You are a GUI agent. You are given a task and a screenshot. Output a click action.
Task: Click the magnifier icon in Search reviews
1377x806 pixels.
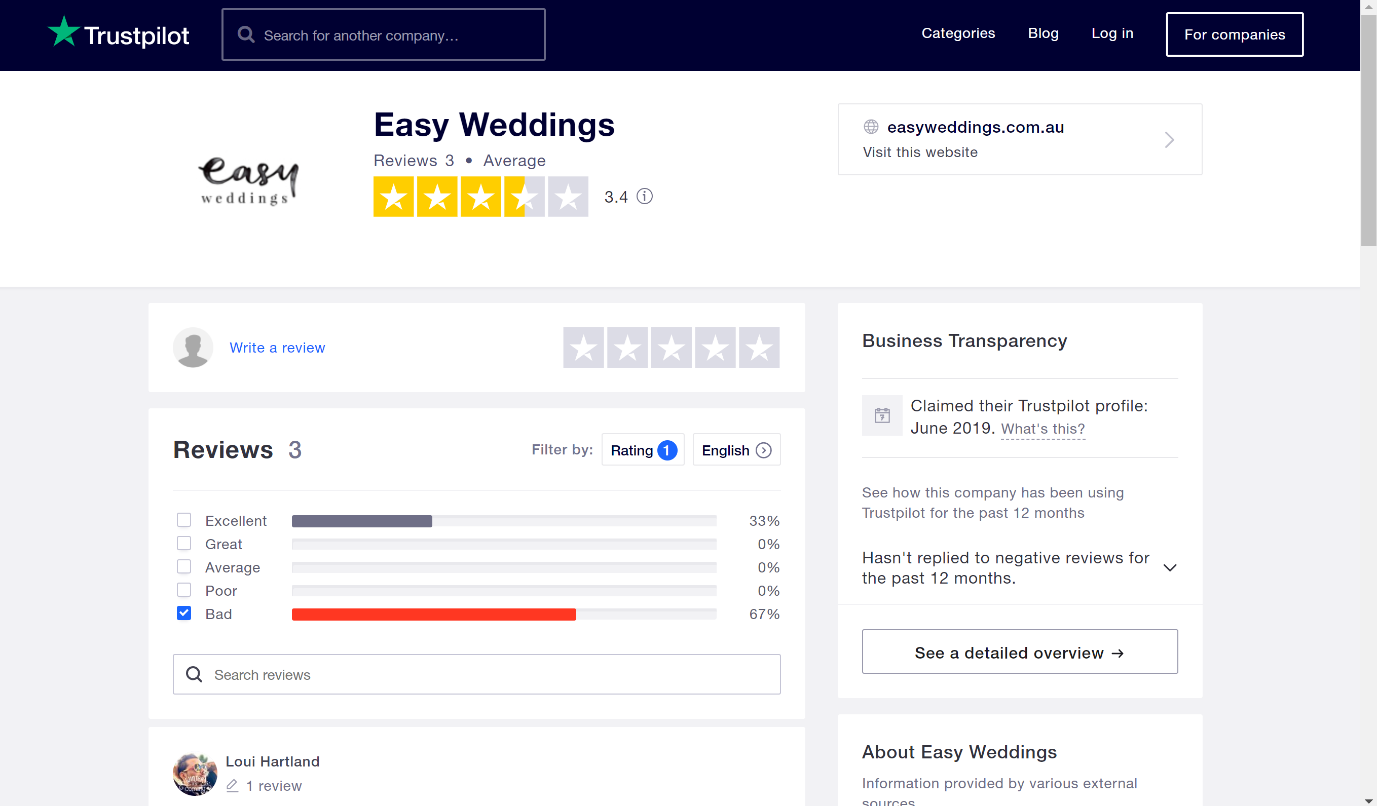[194, 674]
